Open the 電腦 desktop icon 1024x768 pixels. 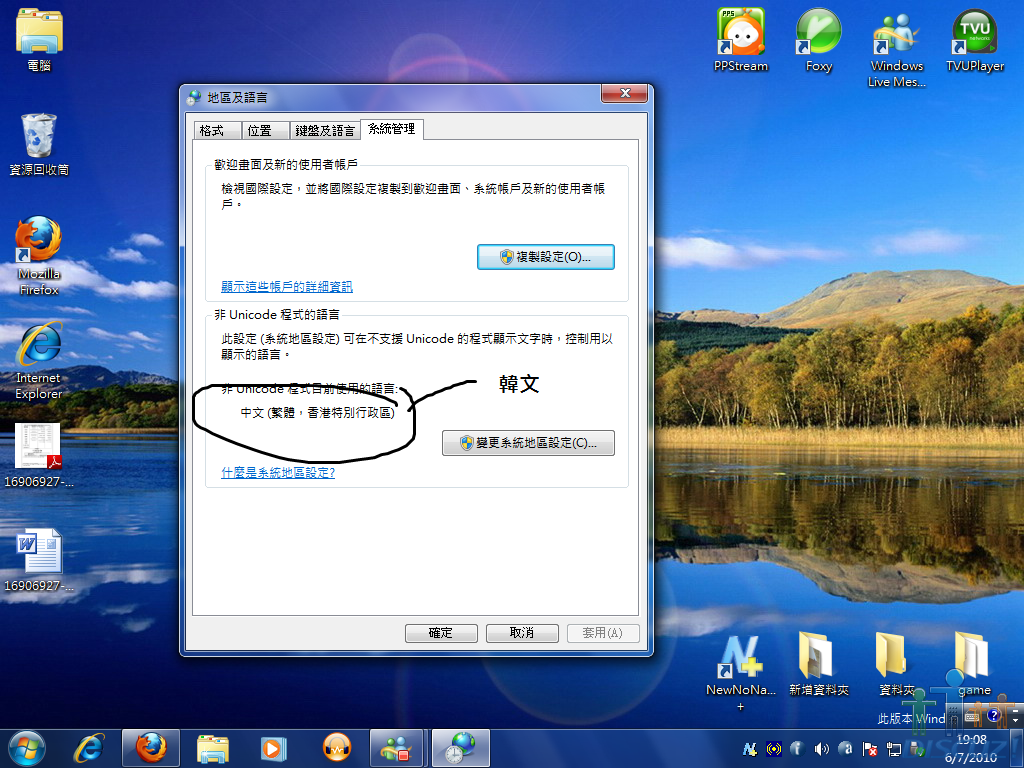click(39, 39)
